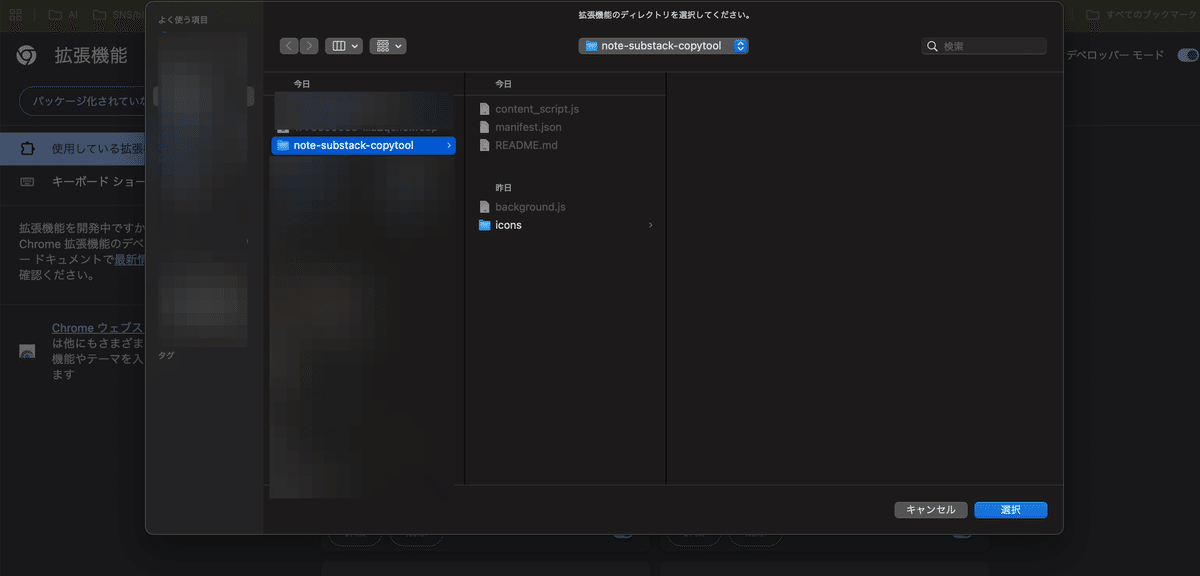Click the apps grid icon in bookmarks bar
The width and height of the screenshot is (1200, 576).
click(16, 15)
